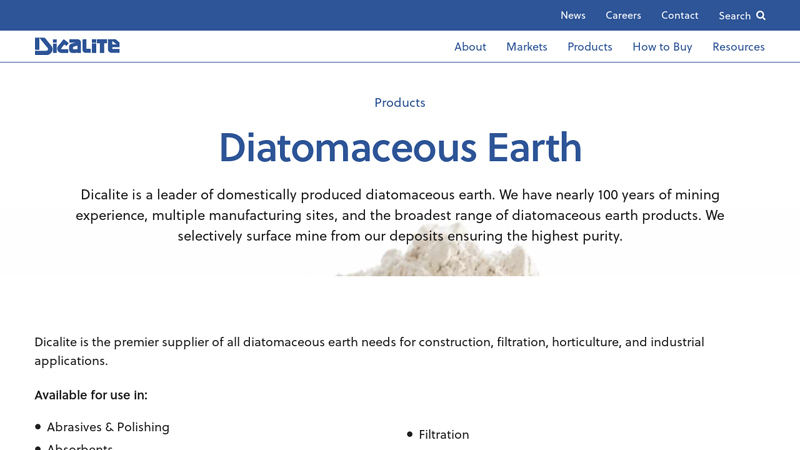Viewport: 800px width, 450px height.
Task: Open the Careers link
Action: 623,15
